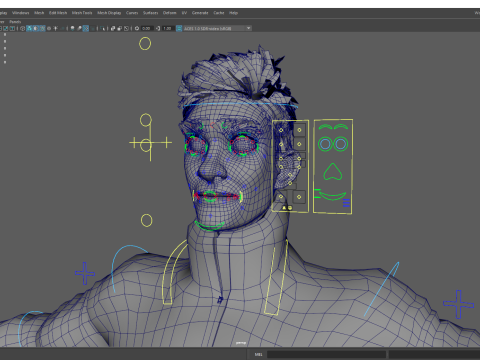Toggle X-ray active components icon

[x=120, y=28]
